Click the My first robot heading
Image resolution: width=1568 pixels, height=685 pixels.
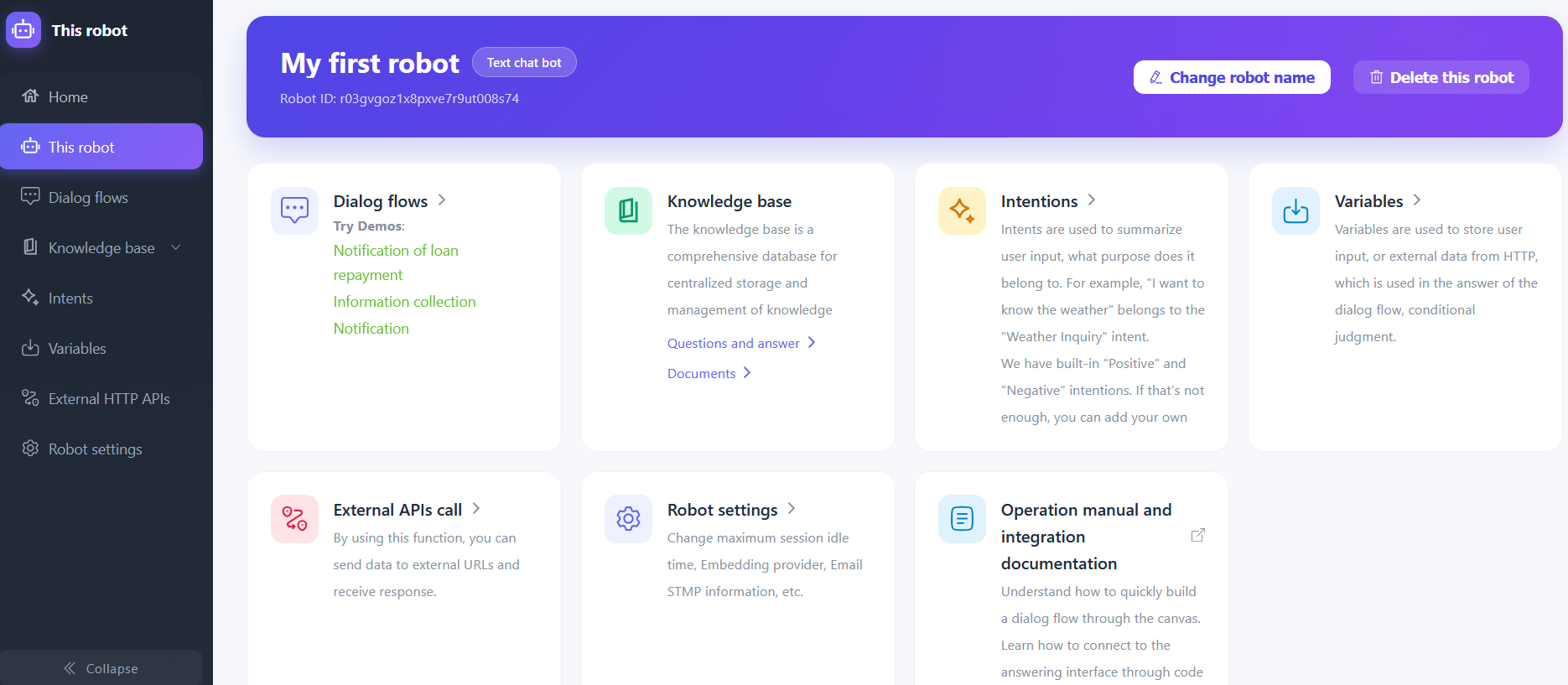(370, 63)
